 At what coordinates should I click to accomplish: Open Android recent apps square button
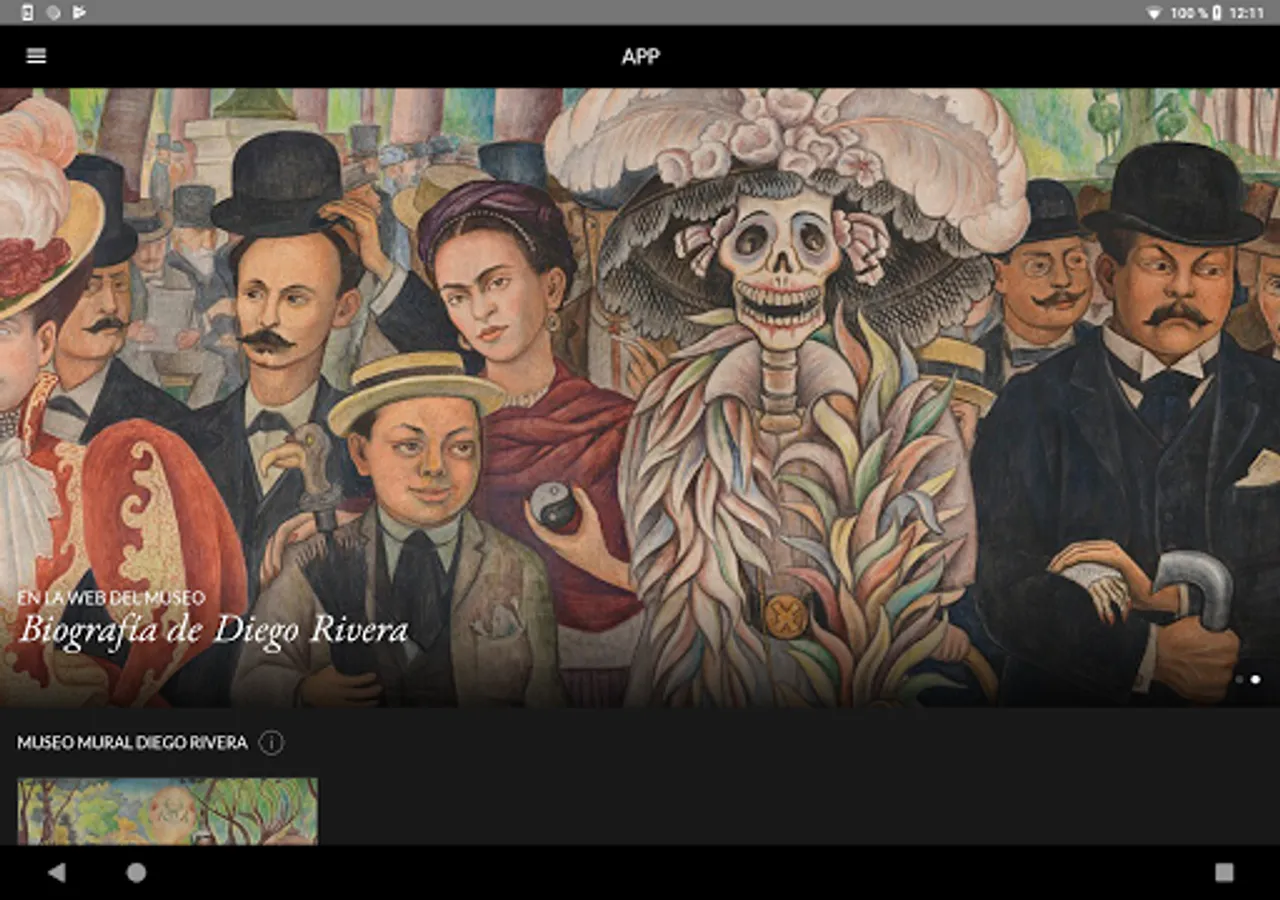(1224, 873)
